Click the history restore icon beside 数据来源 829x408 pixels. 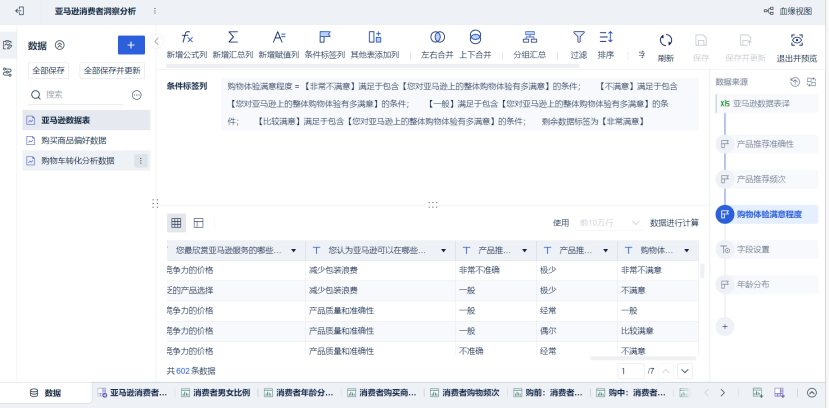coord(795,82)
